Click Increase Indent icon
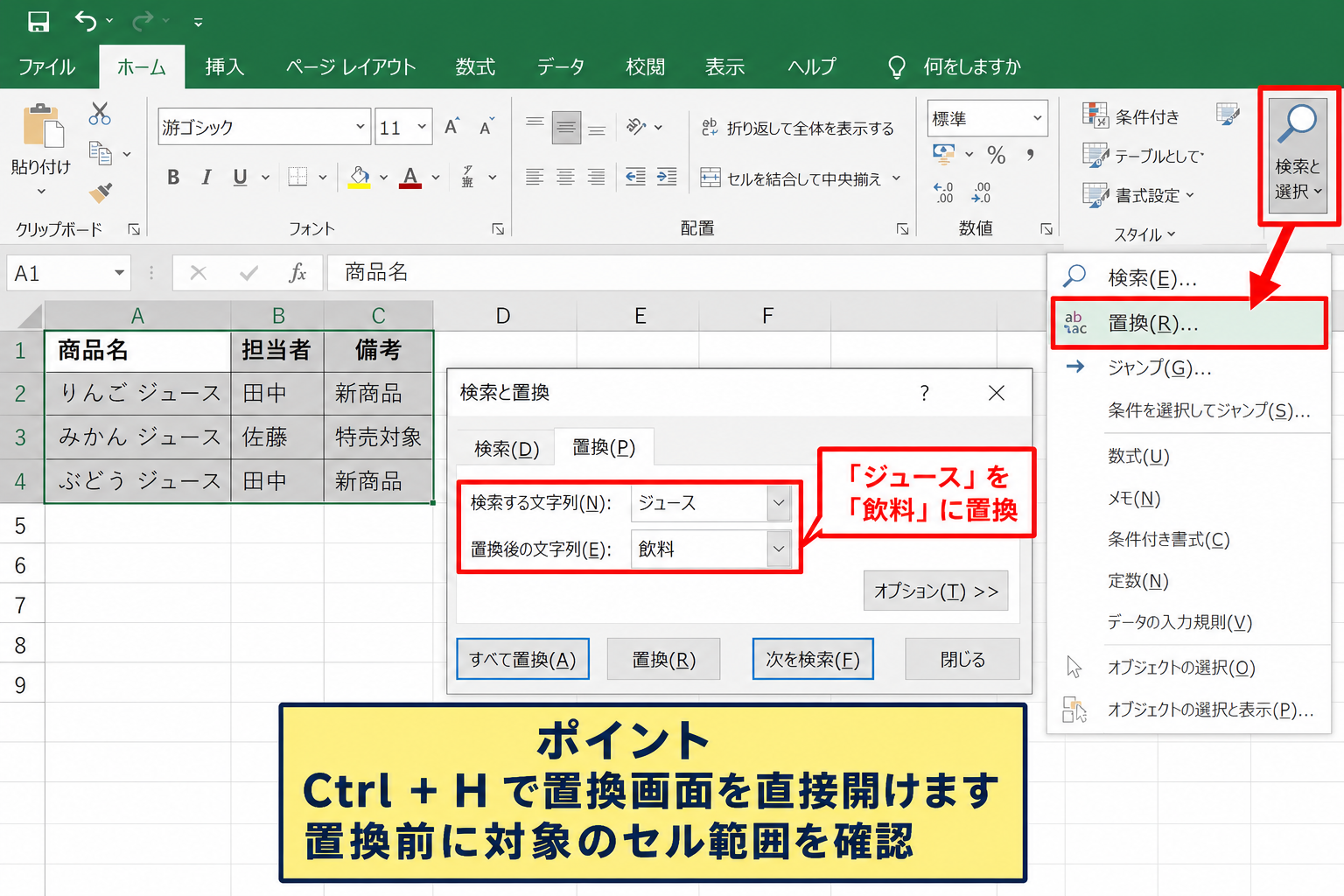1344x896 pixels. [x=667, y=177]
